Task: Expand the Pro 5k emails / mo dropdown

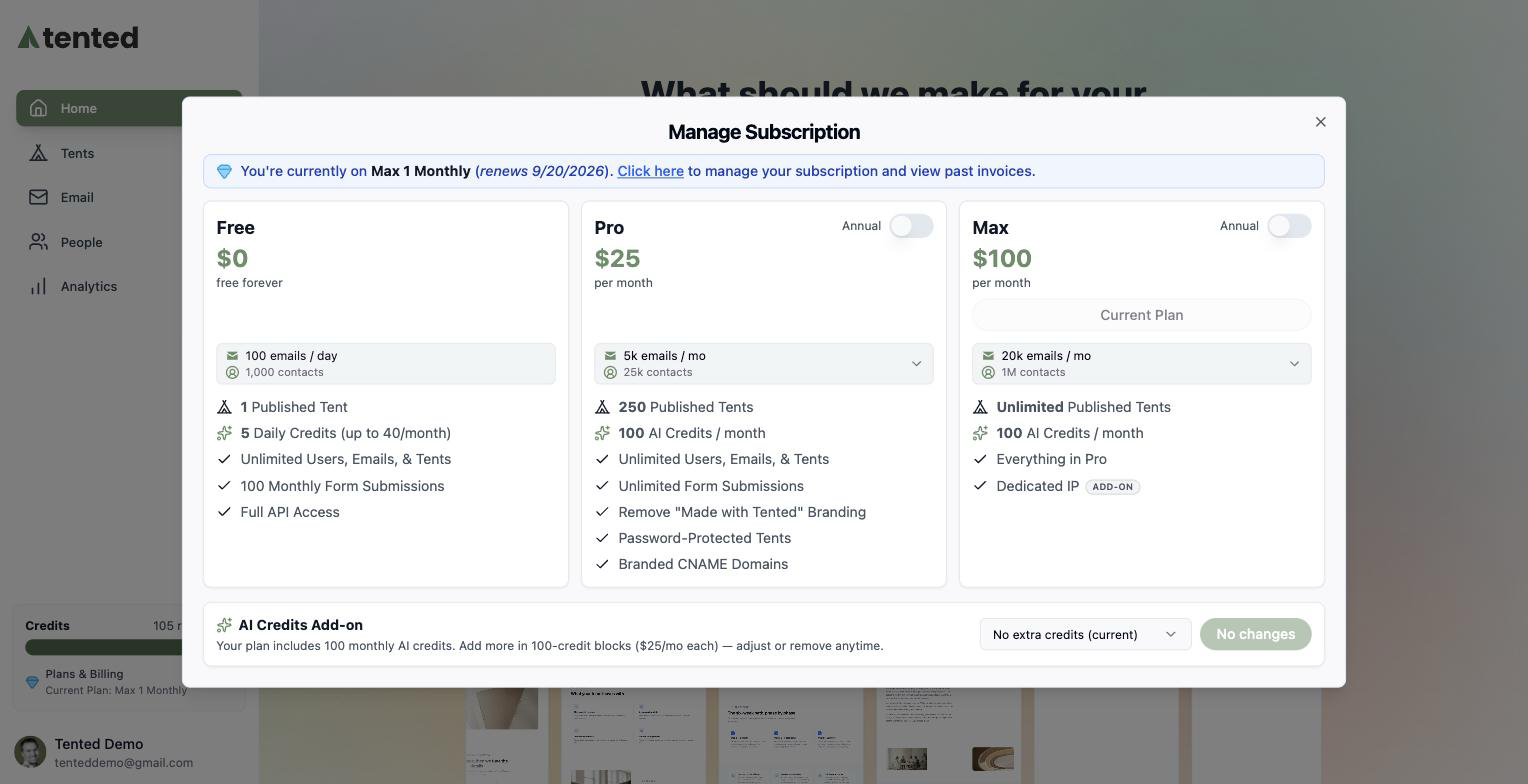Action: [764, 364]
